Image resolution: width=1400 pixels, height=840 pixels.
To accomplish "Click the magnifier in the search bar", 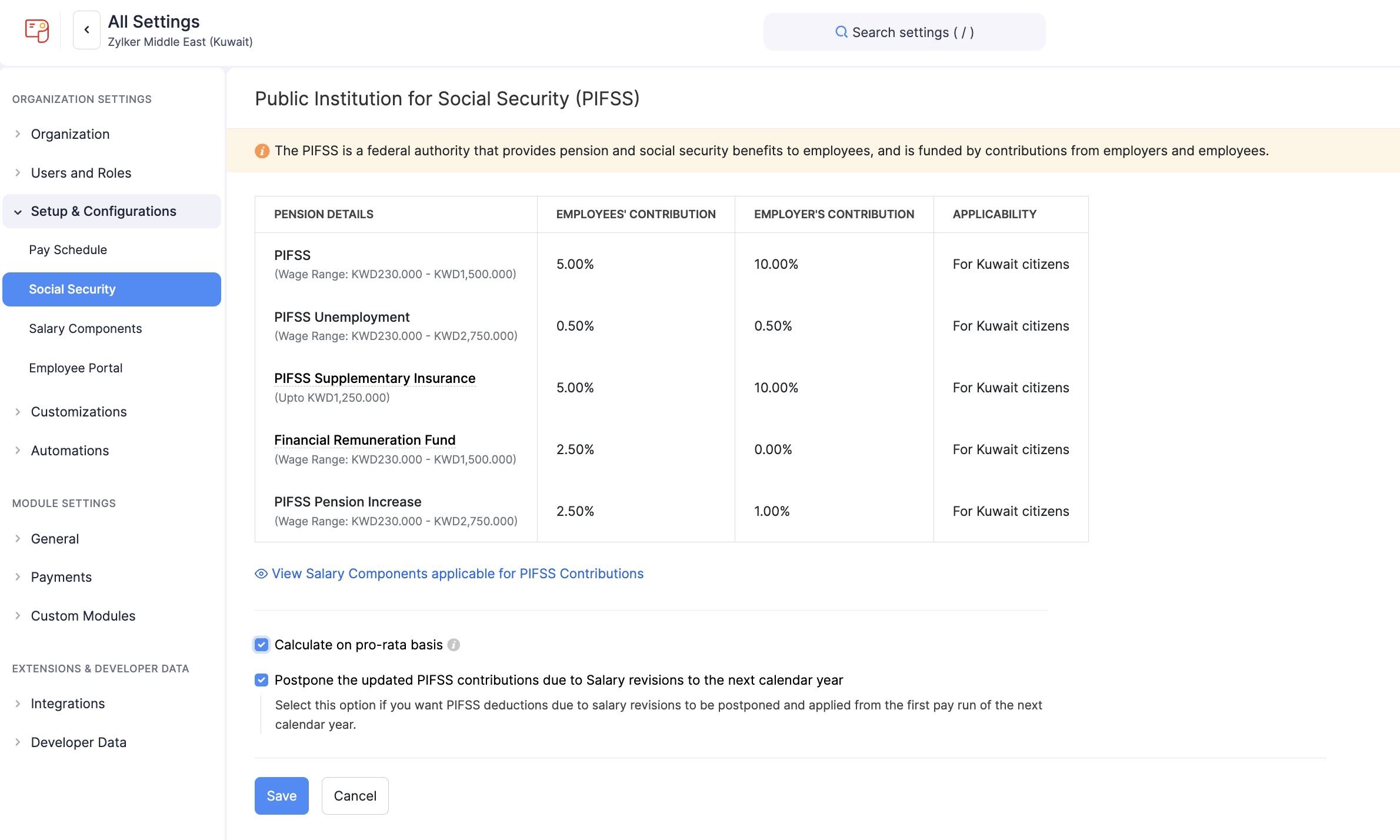I will coord(841,32).
